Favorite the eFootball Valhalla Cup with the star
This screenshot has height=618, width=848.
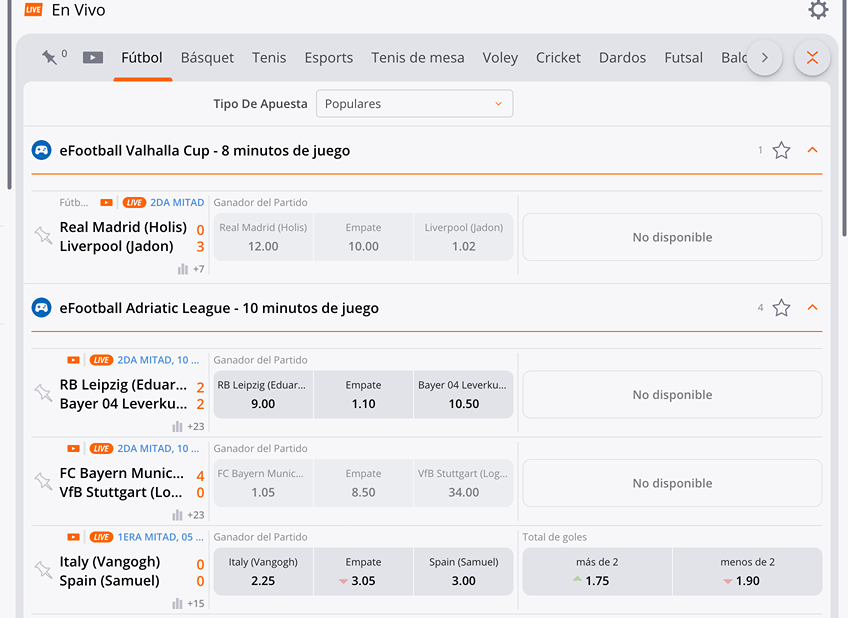click(781, 149)
